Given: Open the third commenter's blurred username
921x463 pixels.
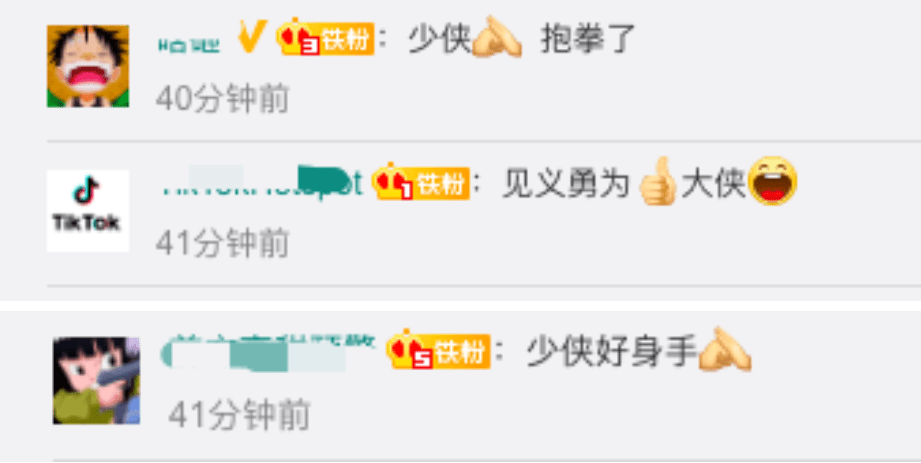Looking at the screenshot, I should click(265, 351).
